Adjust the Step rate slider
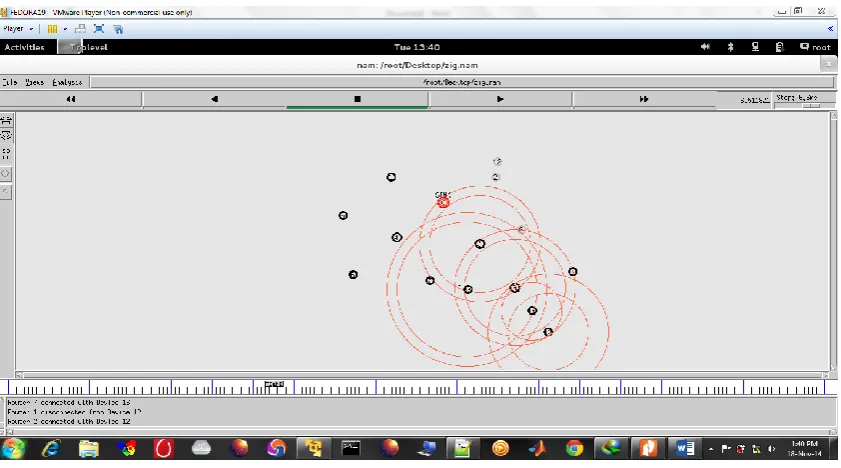The image size is (841, 468). [x=810, y=106]
